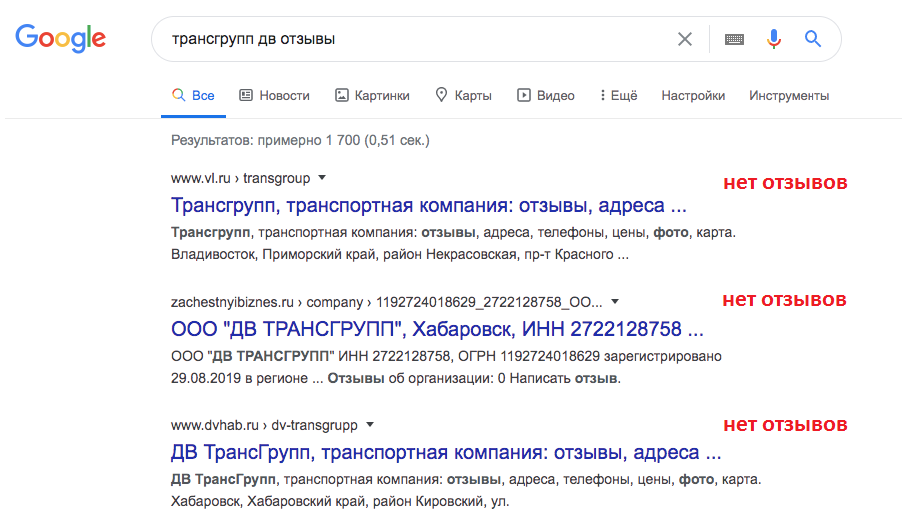
Task: Click the blue magnifier search button
Action: pyautogui.click(x=813, y=39)
